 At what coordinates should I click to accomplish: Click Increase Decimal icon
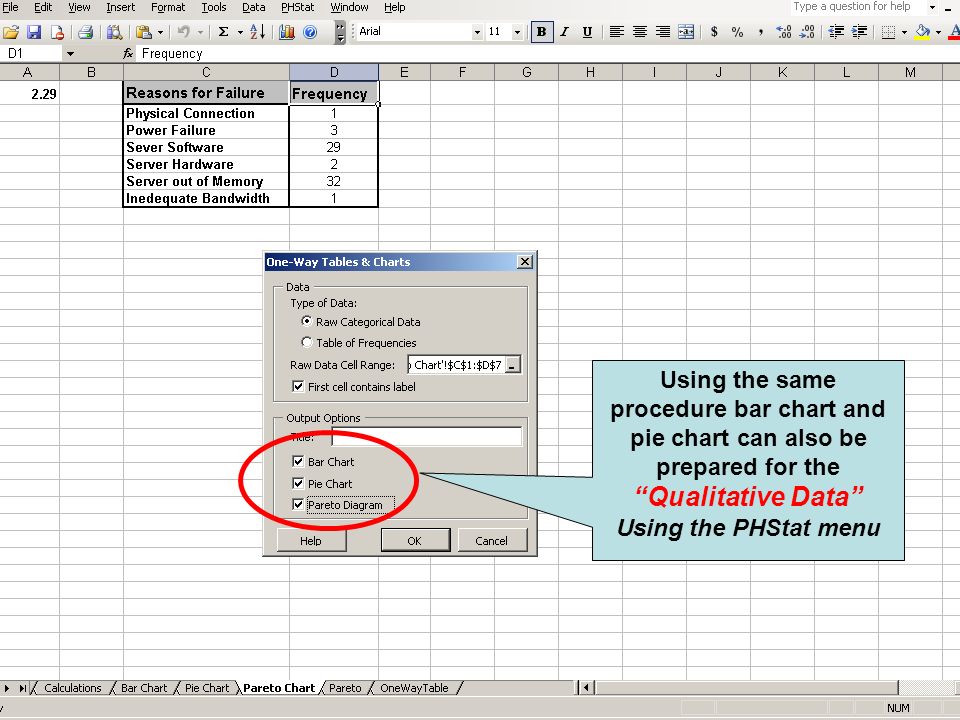click(x=784, y=32)
